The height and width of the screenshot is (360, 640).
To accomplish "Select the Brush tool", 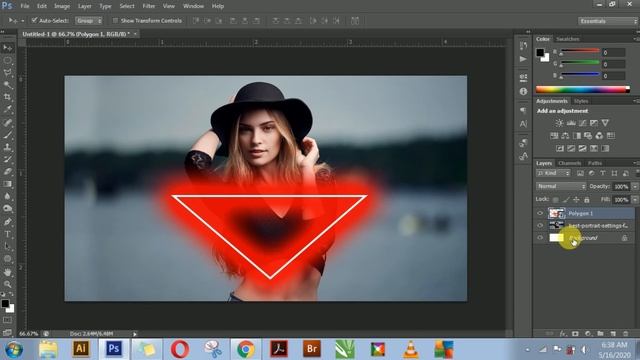I will (x=7, y=135).
